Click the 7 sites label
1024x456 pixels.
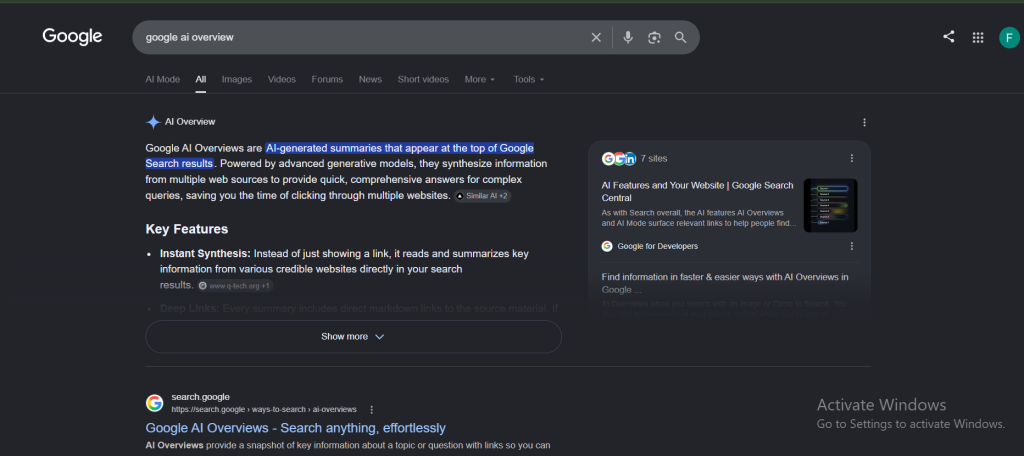pos(654,158)
